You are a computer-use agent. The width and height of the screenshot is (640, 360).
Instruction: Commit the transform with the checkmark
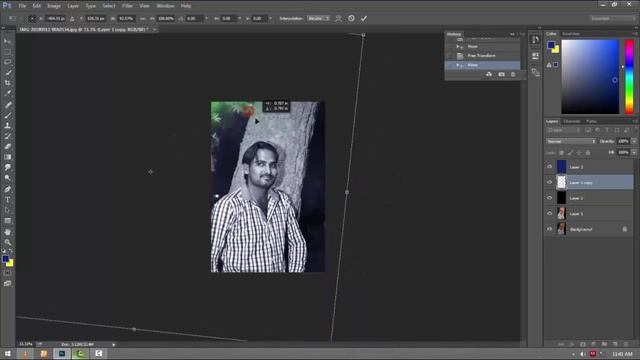(x=364, y=18)
